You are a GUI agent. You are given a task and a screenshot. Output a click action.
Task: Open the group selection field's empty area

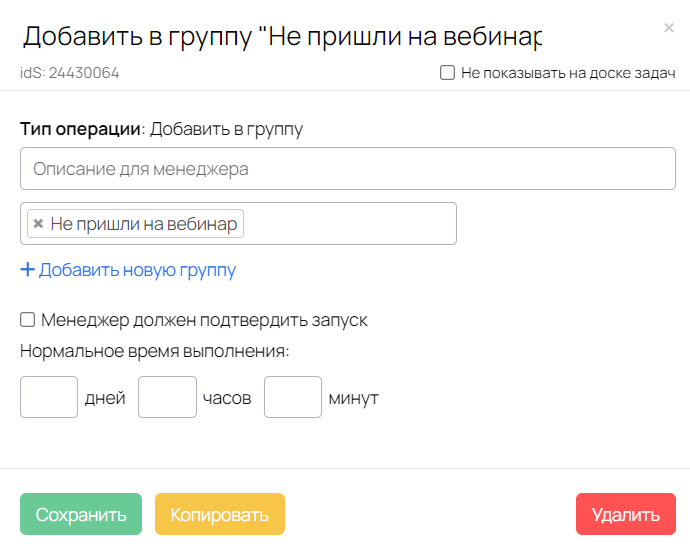tap(350, 224)
